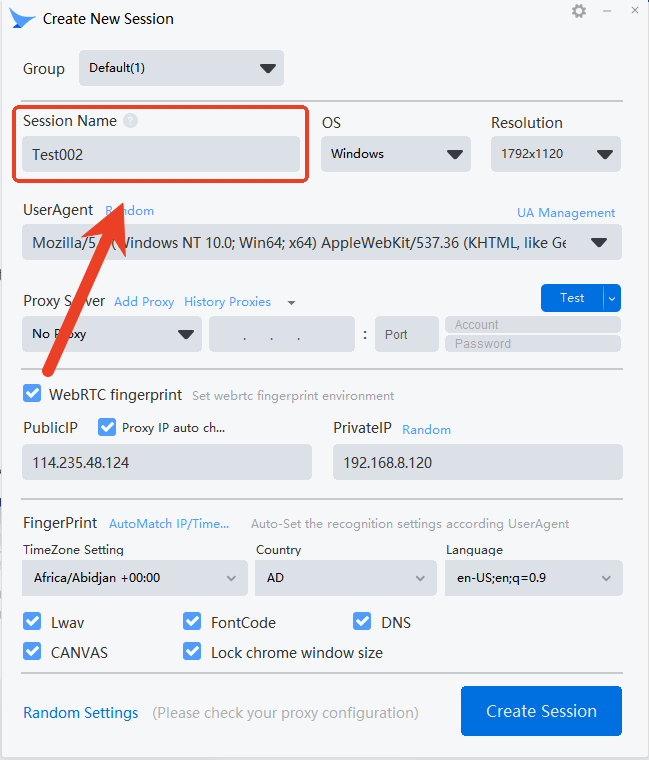This screenshot has width=649, height=760.
Task: Click the Session Name field containing Test002
Action: pos(160,155)
